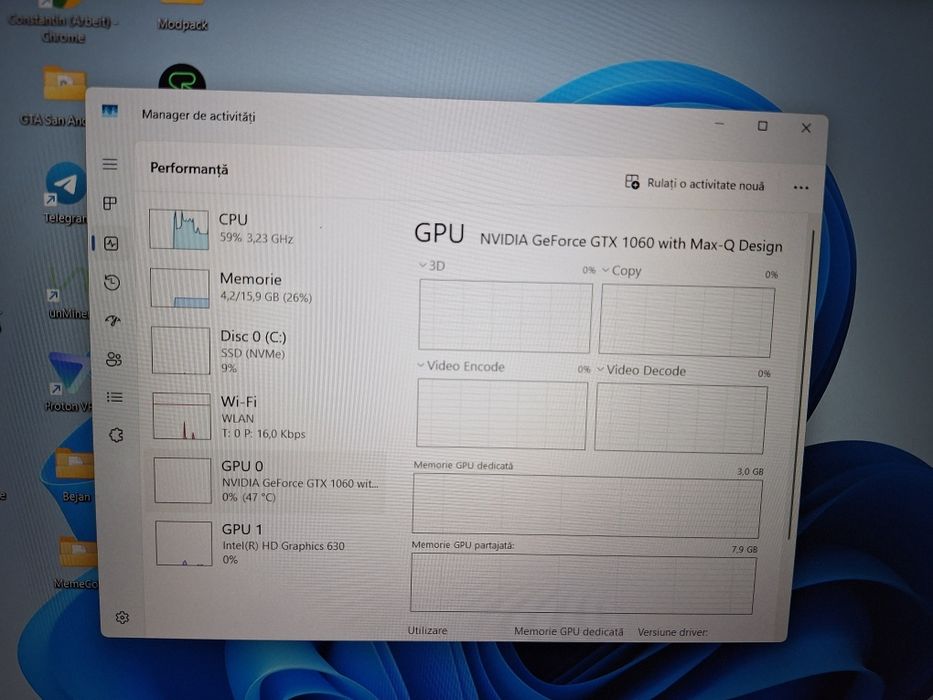The height and width of the screenshot is (700, 933).
Task: Click the Versiune driver label
Action: [x=672, y=632]
